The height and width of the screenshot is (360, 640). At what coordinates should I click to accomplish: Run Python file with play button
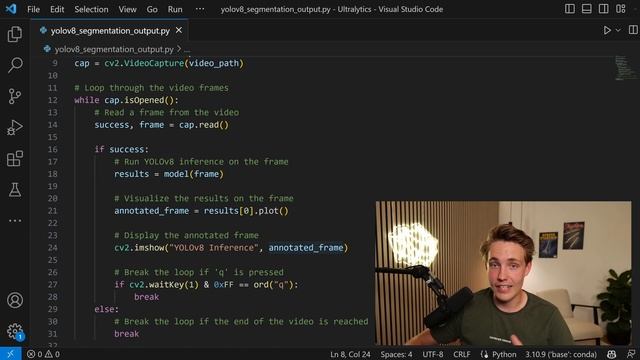tap(607, 30)
